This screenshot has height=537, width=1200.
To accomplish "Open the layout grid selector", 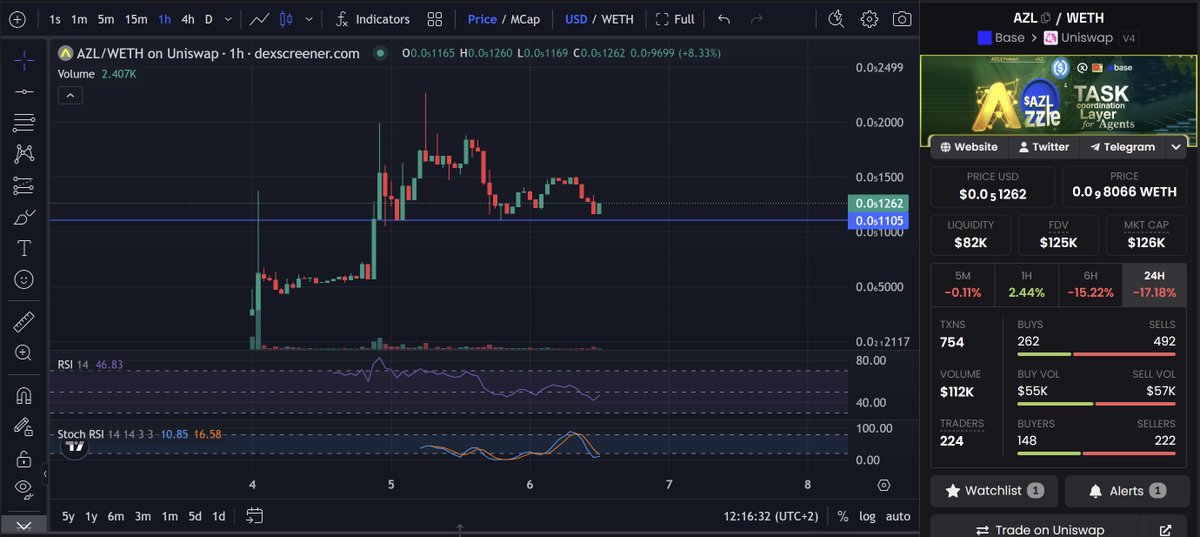I will pyautogui.click(x=434, y=19).
